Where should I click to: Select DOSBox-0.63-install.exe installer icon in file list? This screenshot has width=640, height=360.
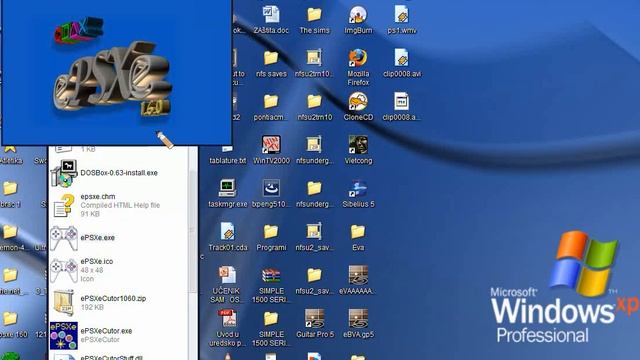click(x=64, y=173)
